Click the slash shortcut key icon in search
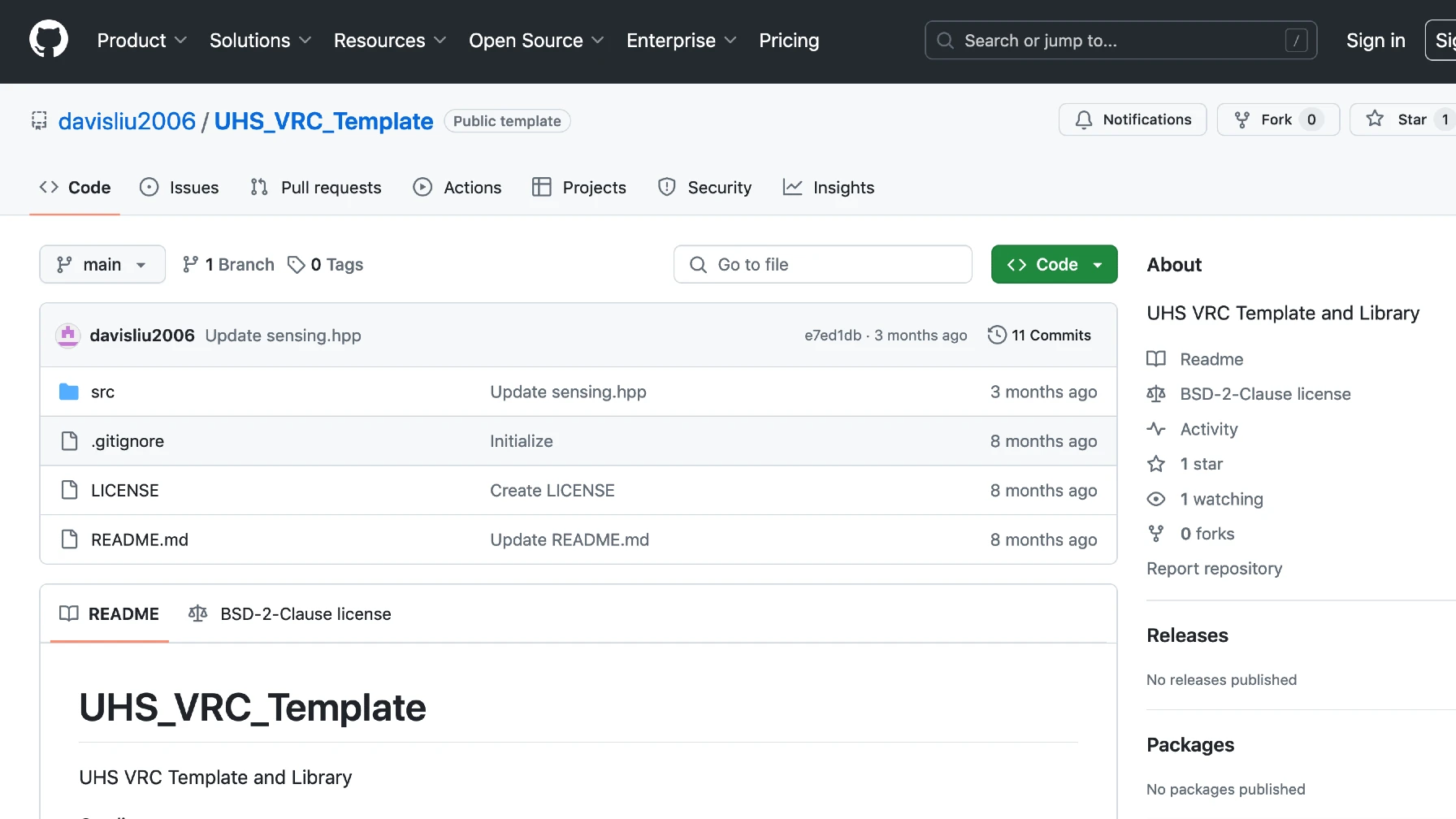Image resolution: width=1456 pixels, height=819 pixels. (x=1296, y=40)
